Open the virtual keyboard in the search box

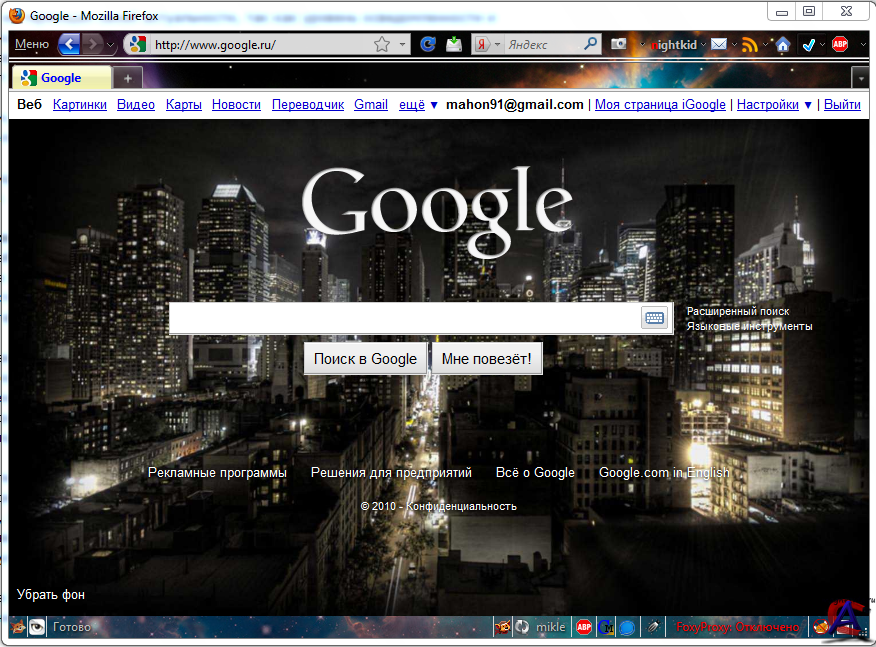[x=655, y=318]
